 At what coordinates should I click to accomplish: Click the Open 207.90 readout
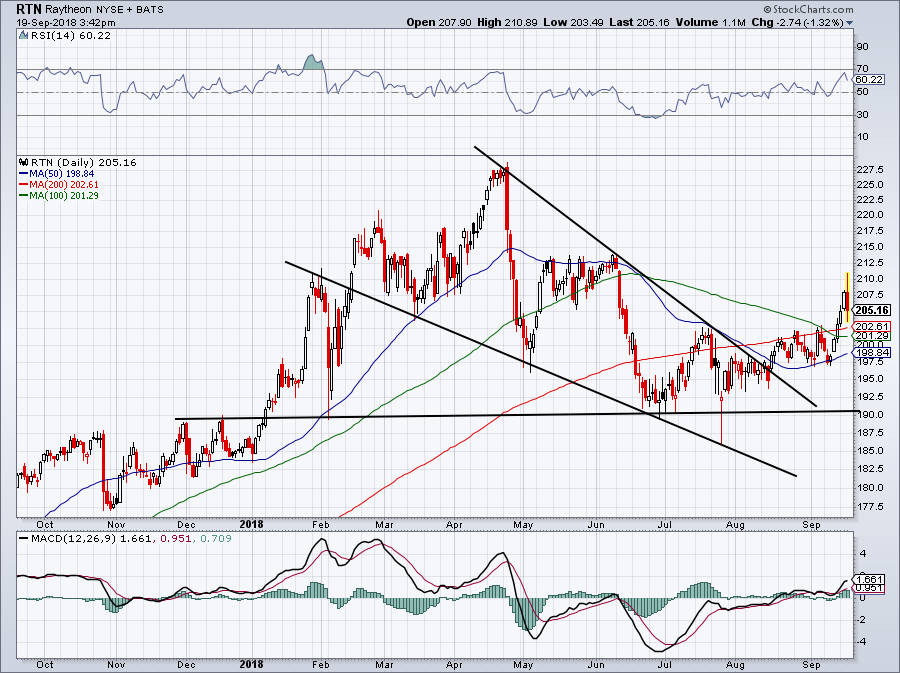(x=439, y=22)
